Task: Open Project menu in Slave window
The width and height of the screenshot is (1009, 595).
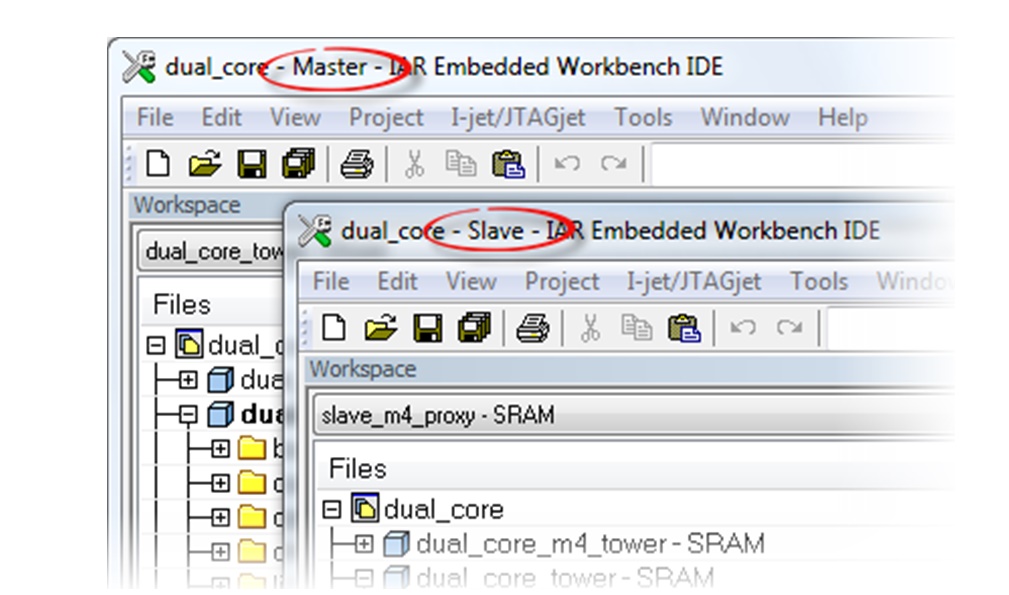Action: click(x=562, y=282)
